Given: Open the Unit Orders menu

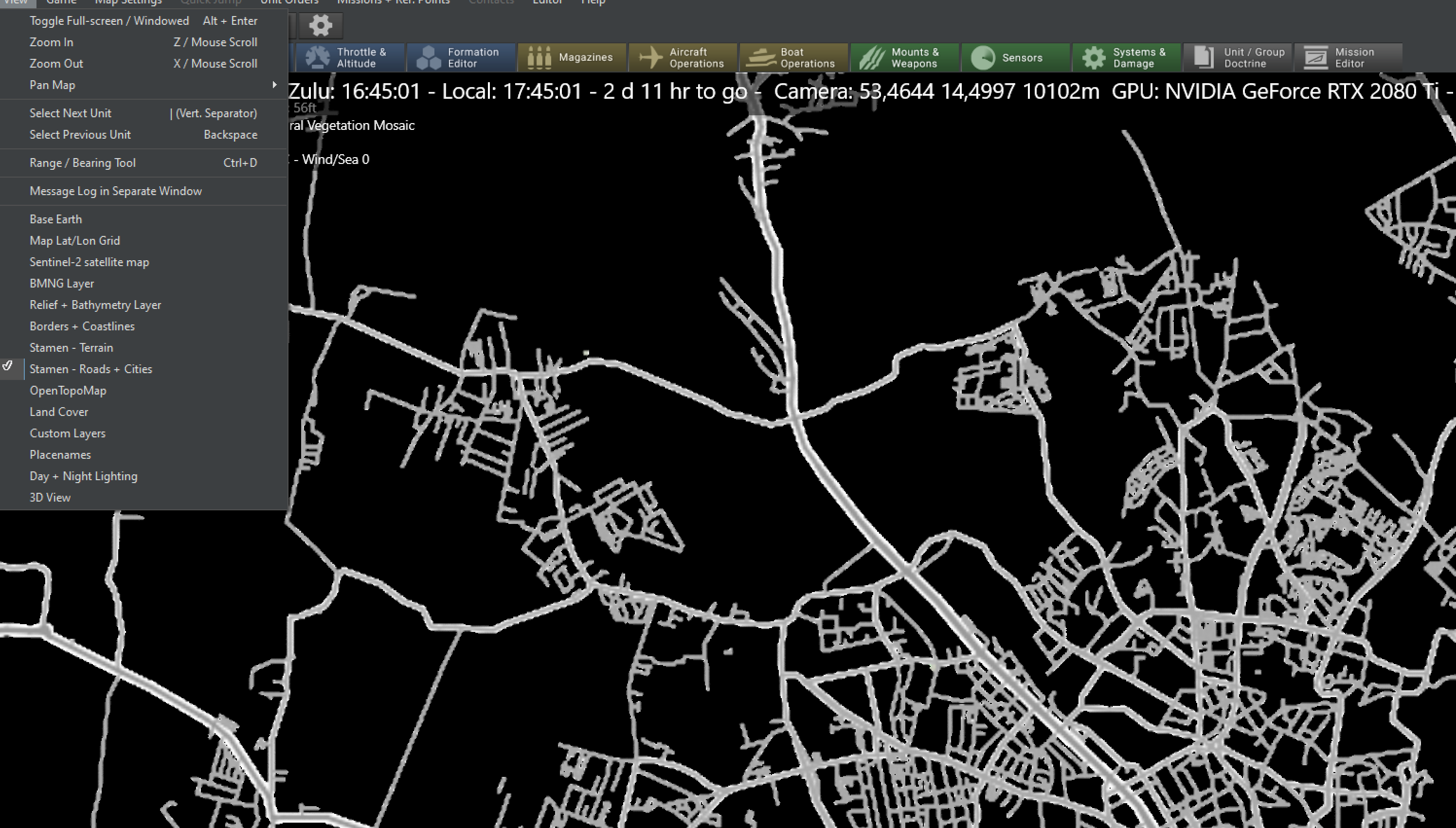Looking at the screenshot, I should click(x=289, y=2).
